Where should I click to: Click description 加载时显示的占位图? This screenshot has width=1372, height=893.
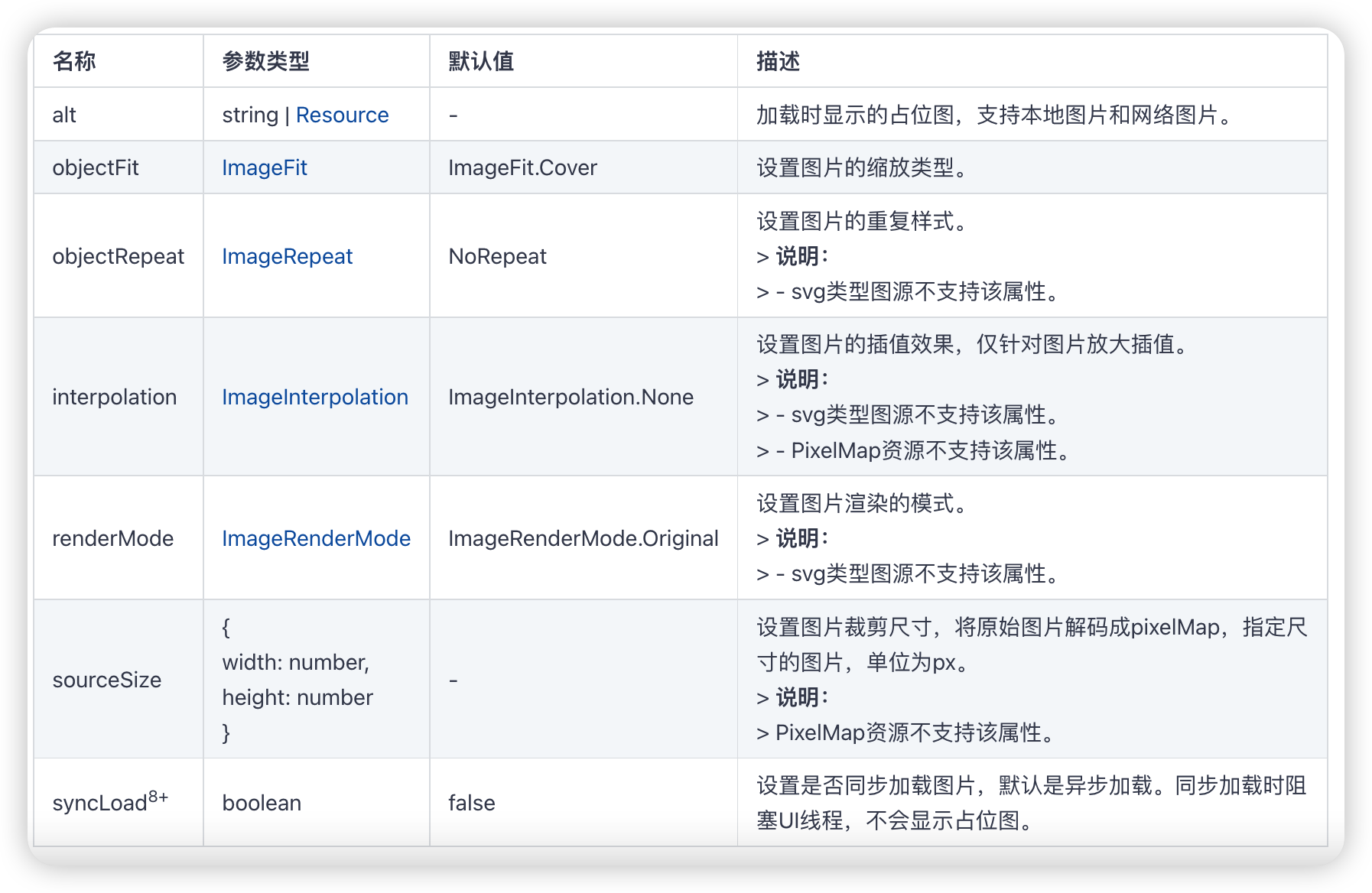(x=994, y=115)
